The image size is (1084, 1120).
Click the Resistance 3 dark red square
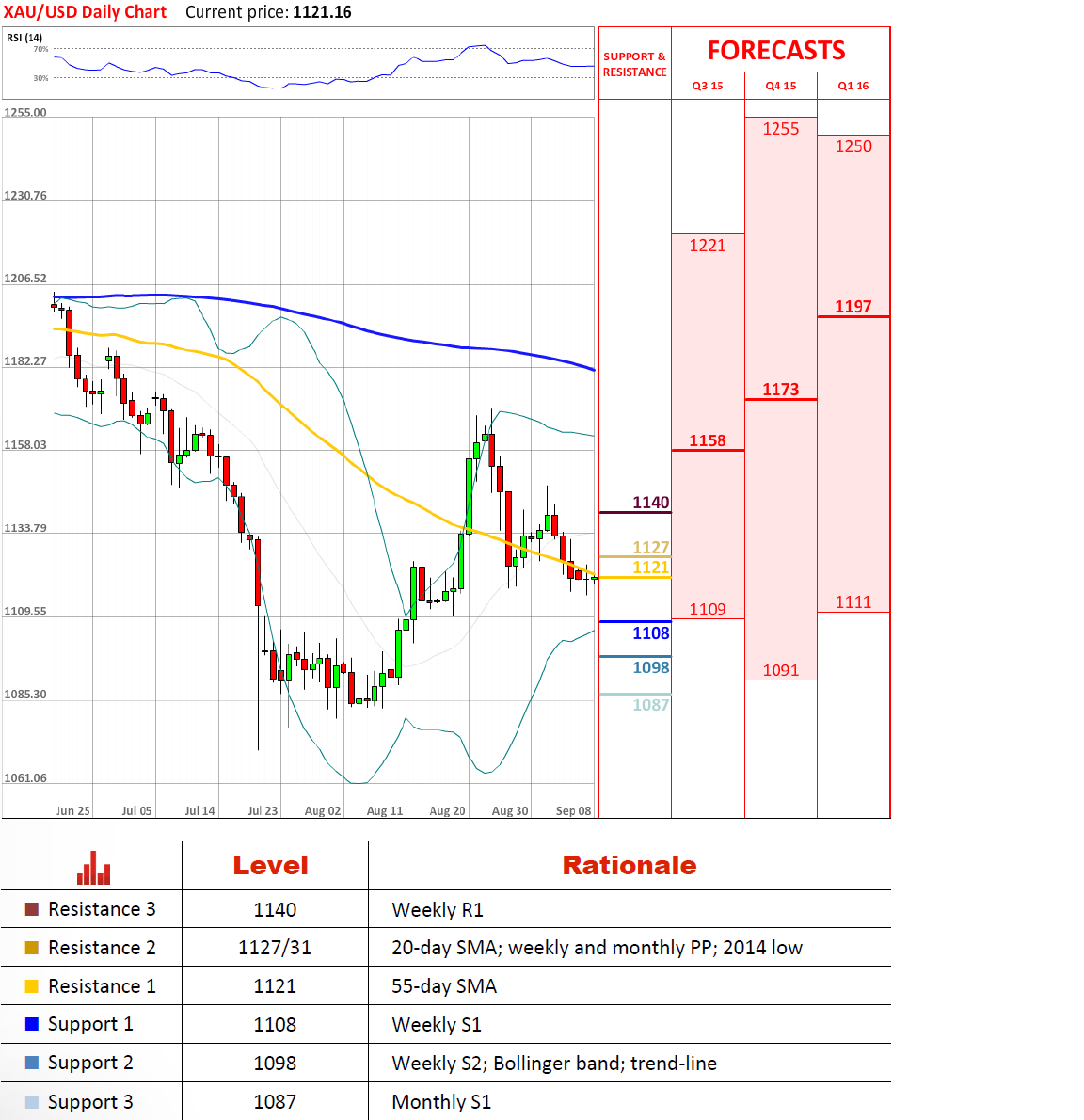[x=32, y=909]
